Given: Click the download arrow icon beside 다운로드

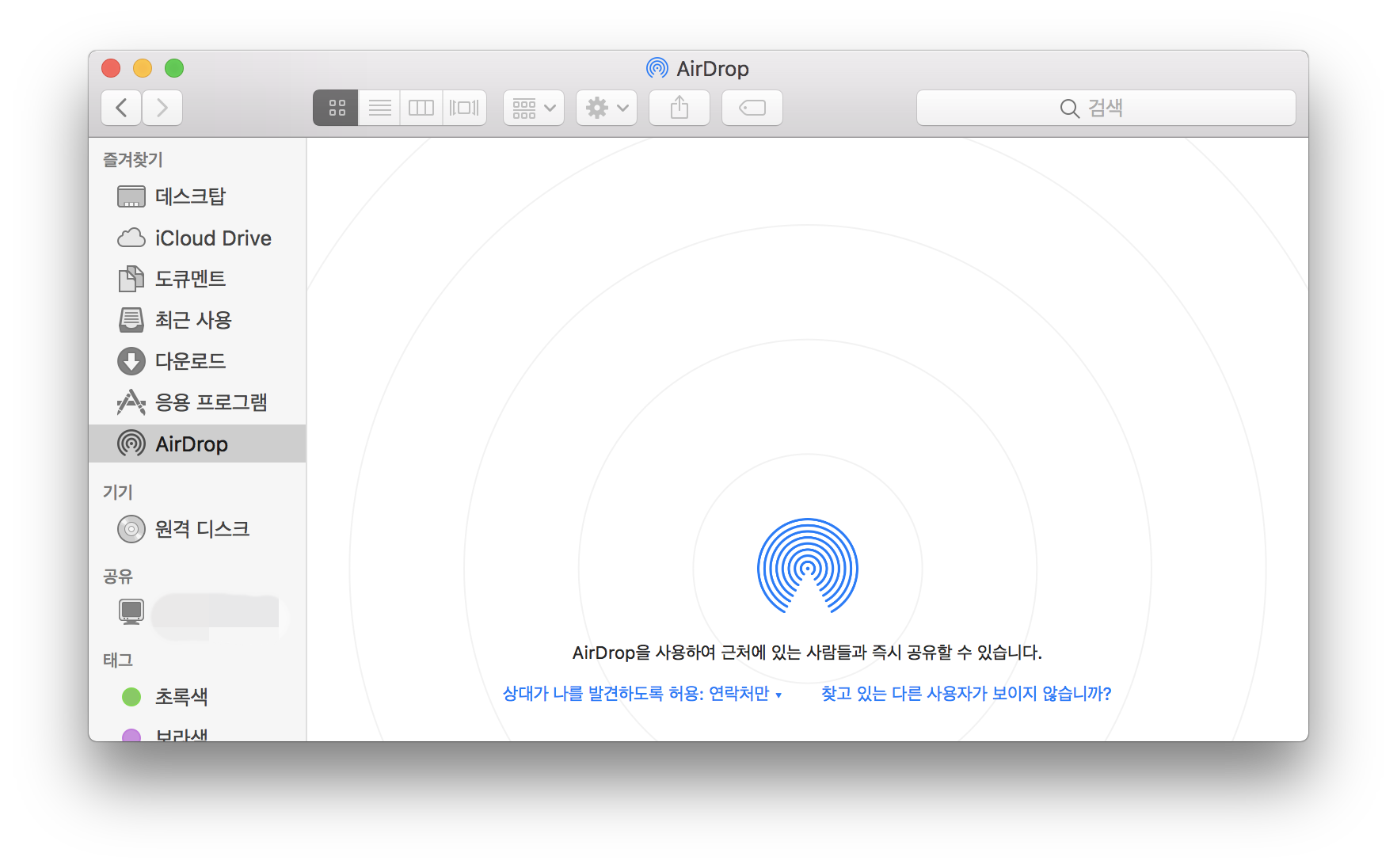Looking at the screenshot, I should point(131,361).
